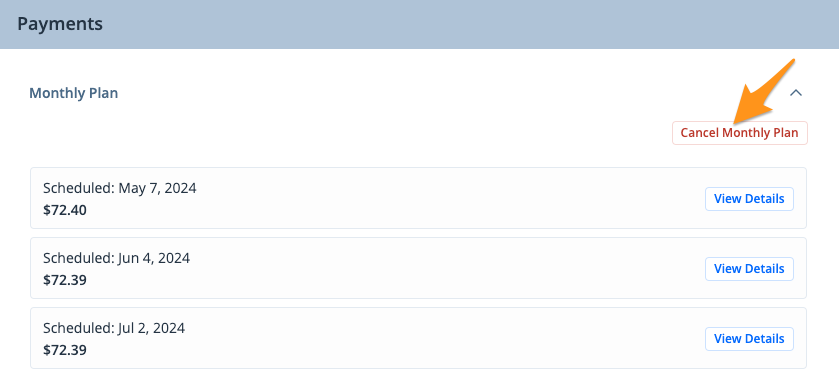Select the Monthly Plan section heading
The height and width of the screenshot is (389, 839).
(73, 93)
